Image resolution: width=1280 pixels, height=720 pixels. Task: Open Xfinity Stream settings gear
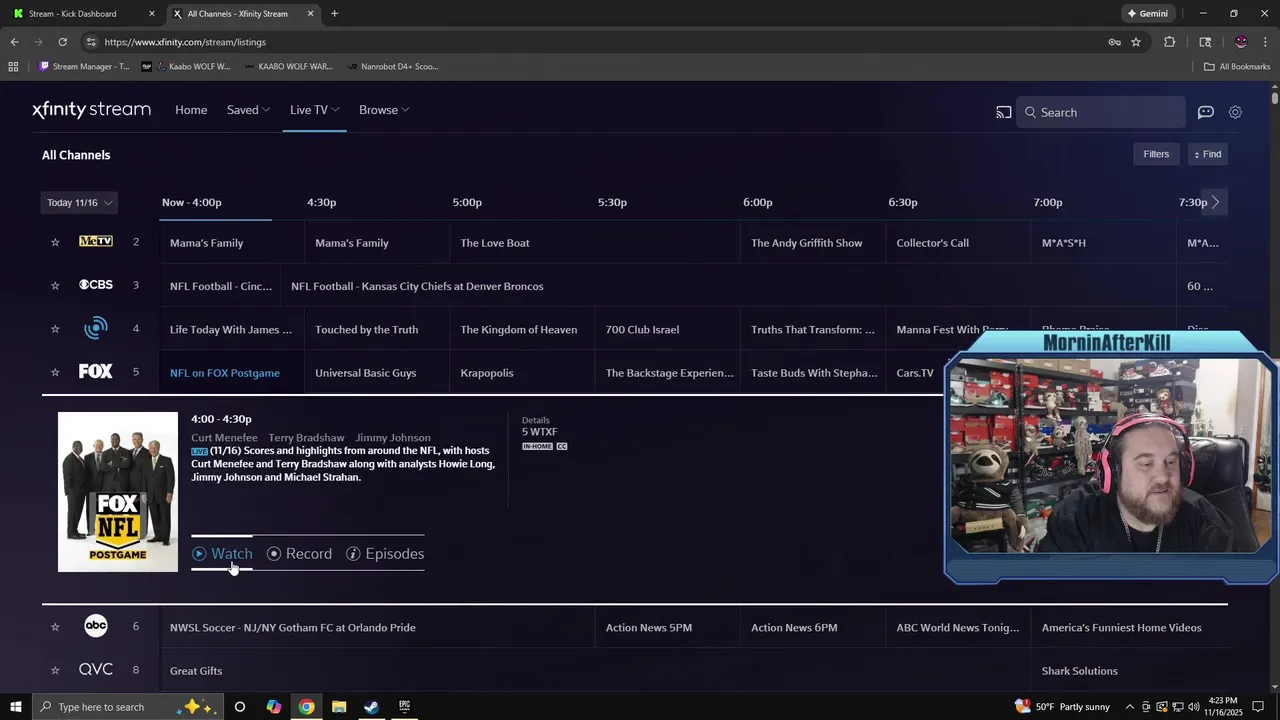point(1235,112)
